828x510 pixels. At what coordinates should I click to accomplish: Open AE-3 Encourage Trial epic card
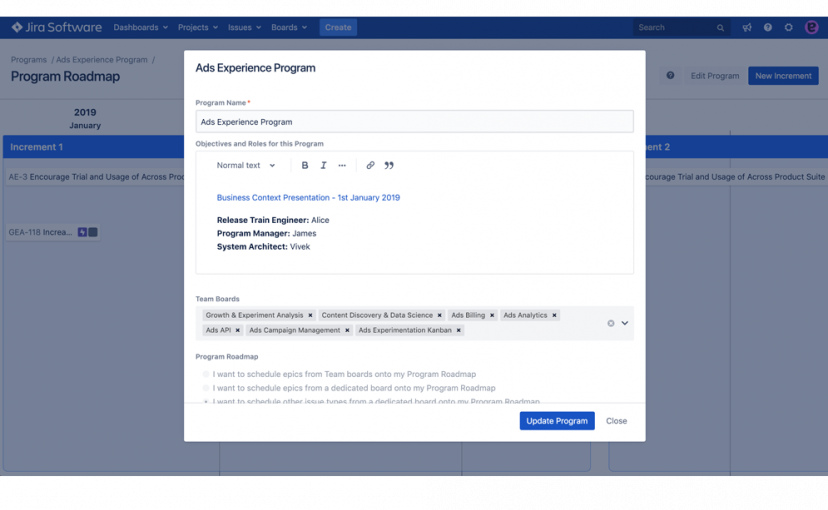pyautogui.click(x=96, y=177)
